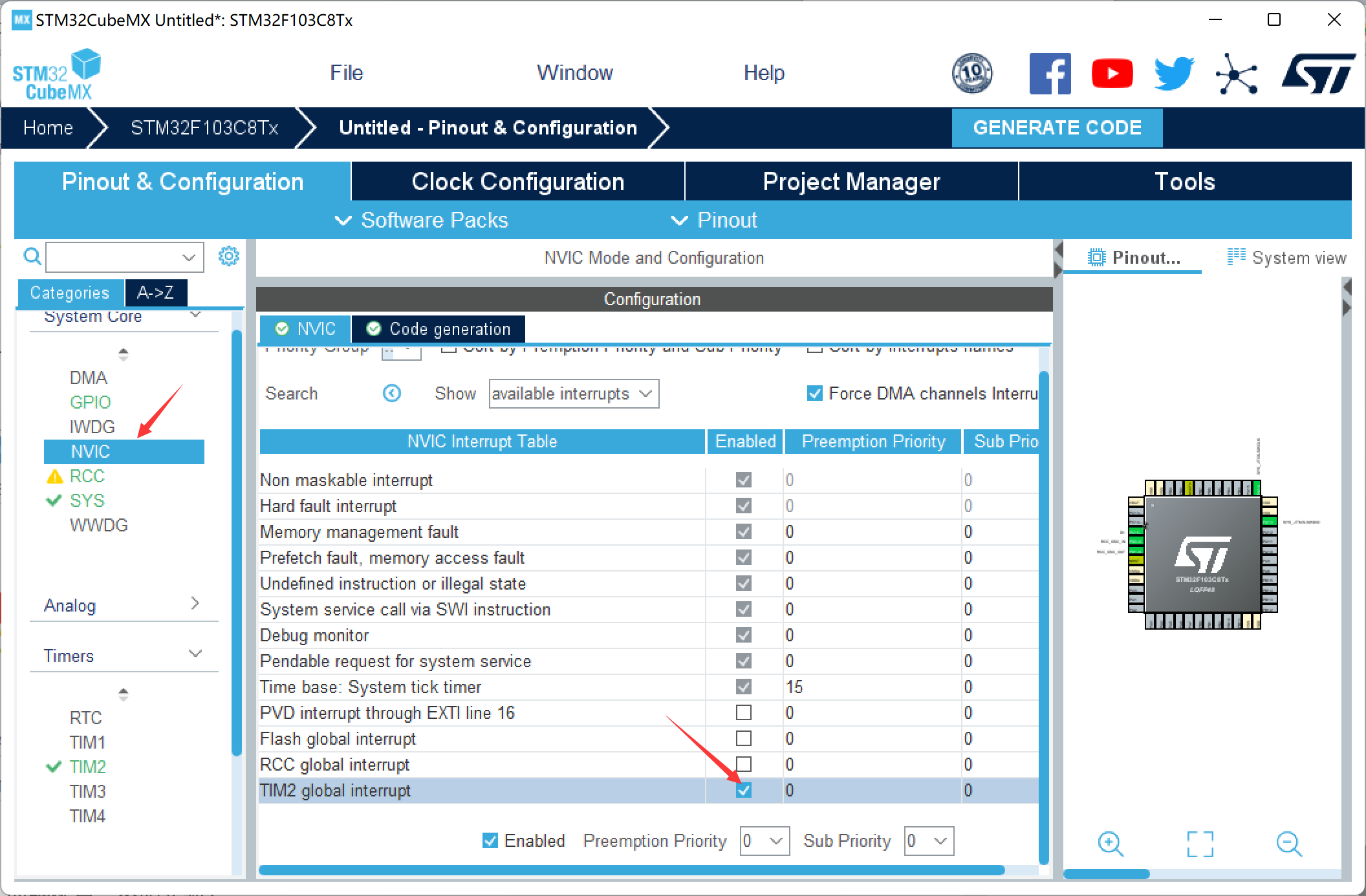Click the fit-to-screen pinout icon
Viewport: 1366px width, 896px height.
pos(1200,844)
